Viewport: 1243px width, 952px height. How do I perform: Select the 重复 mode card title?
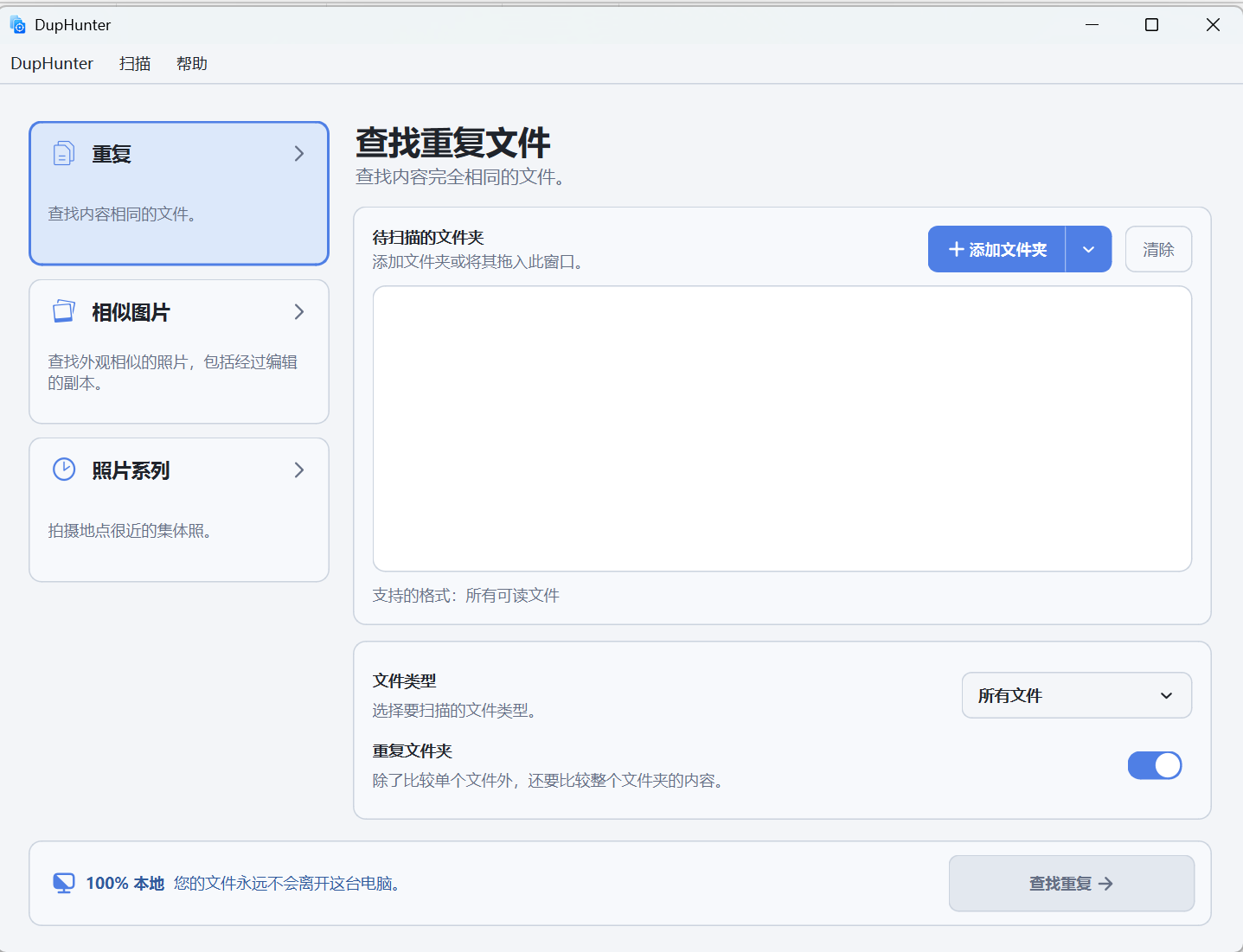tap(112, 154)
